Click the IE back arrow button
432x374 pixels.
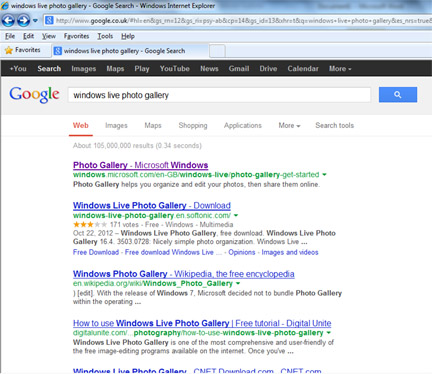(x=8, y=21)
